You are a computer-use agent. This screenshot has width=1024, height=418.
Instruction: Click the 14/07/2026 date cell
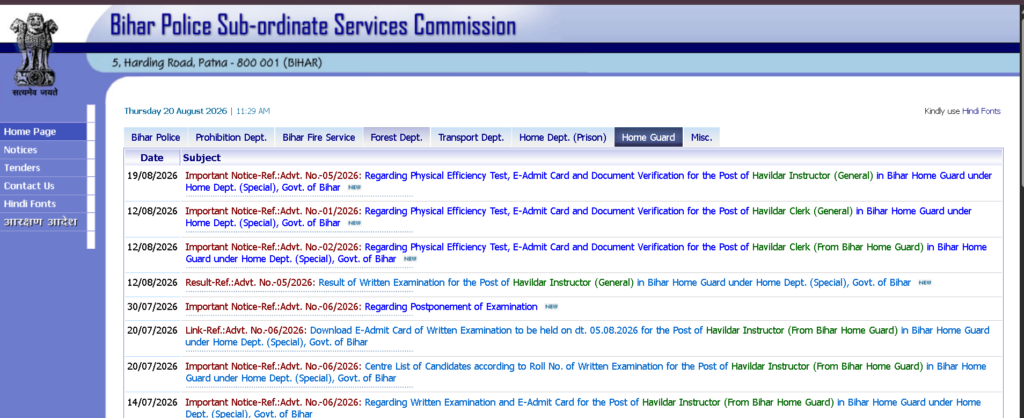pos(152,402)
